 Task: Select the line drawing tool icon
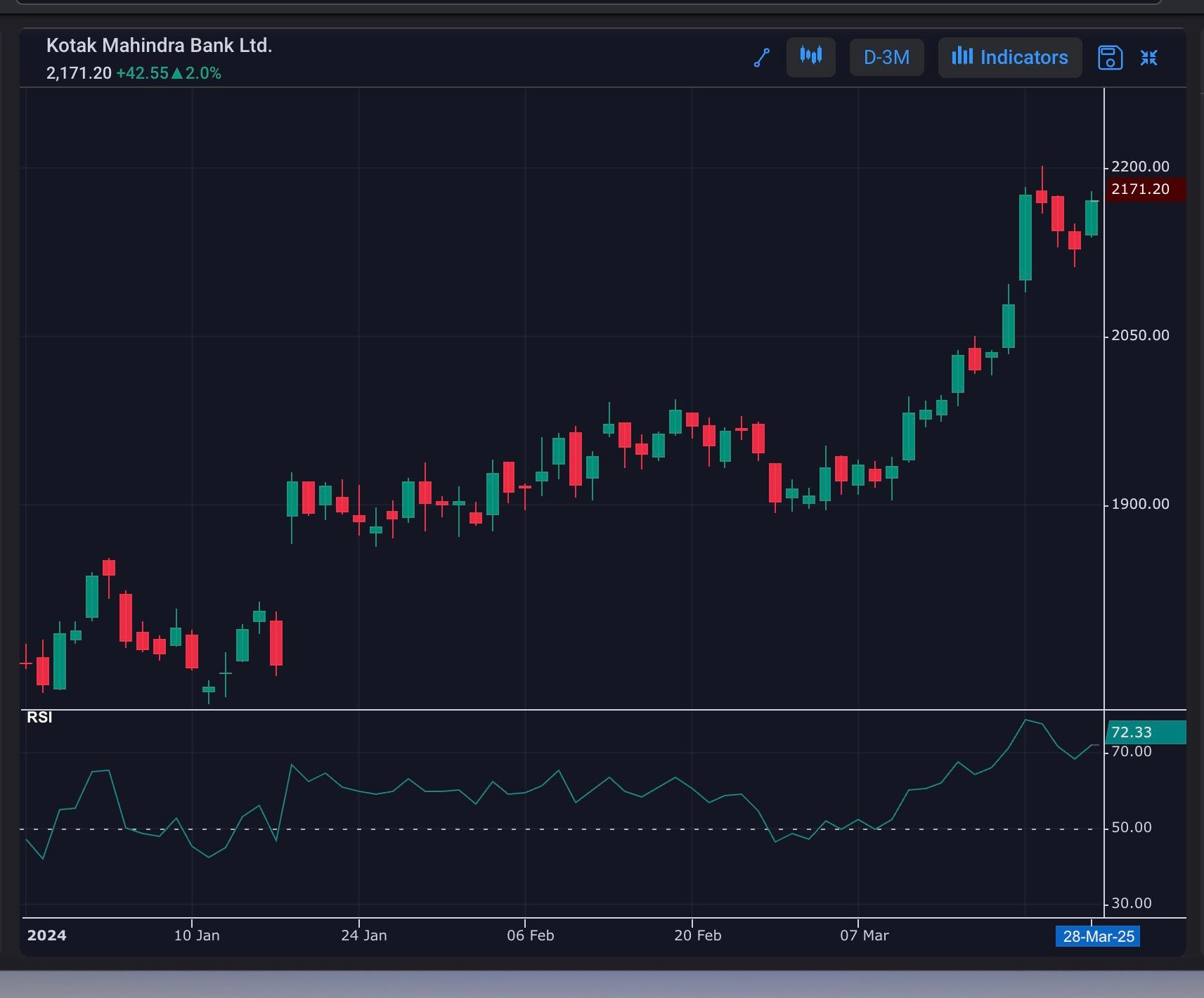click(x=762, y=58)
